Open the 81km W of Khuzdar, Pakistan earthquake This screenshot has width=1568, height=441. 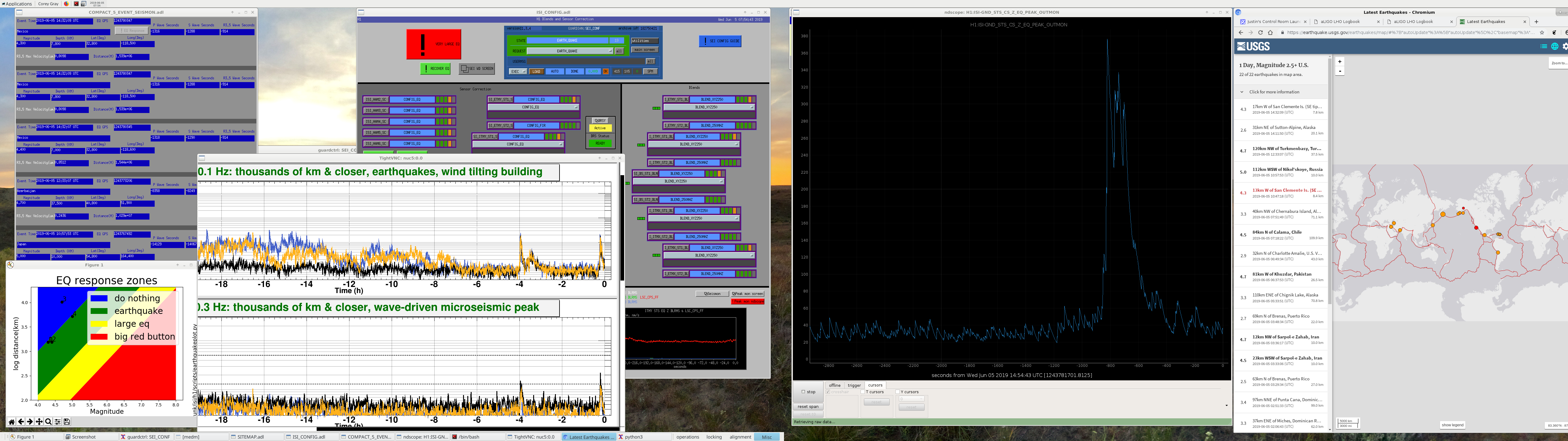pyautogui.click(x=1281, y=277)
